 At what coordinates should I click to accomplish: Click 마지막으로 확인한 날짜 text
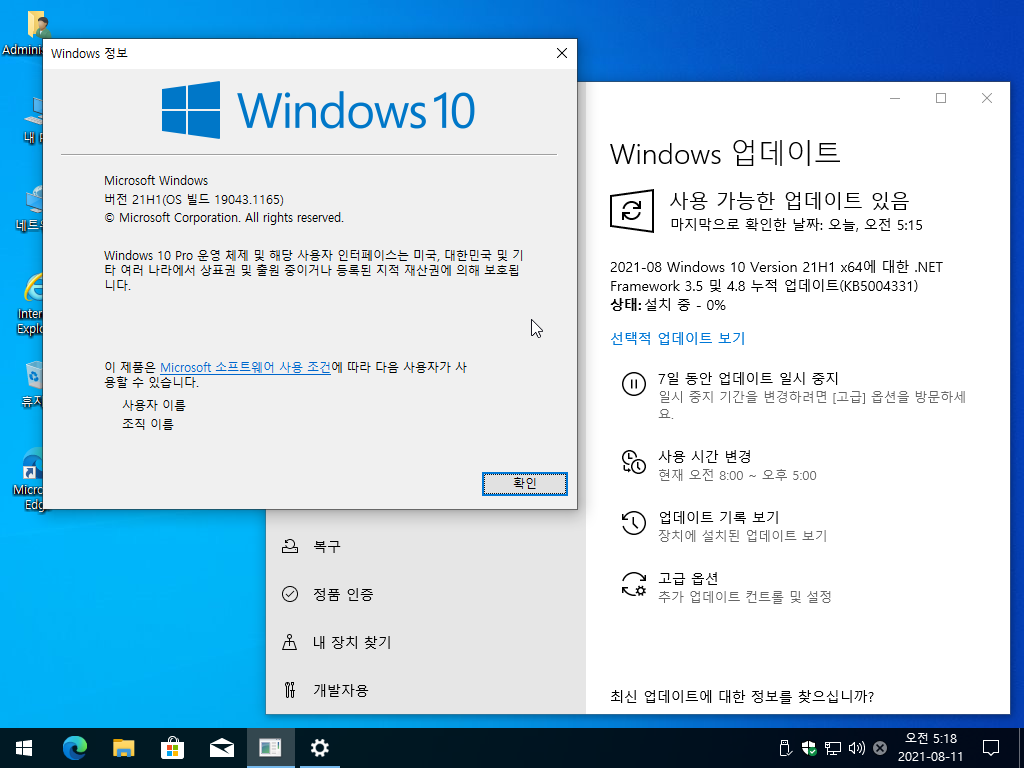(796, 225)
